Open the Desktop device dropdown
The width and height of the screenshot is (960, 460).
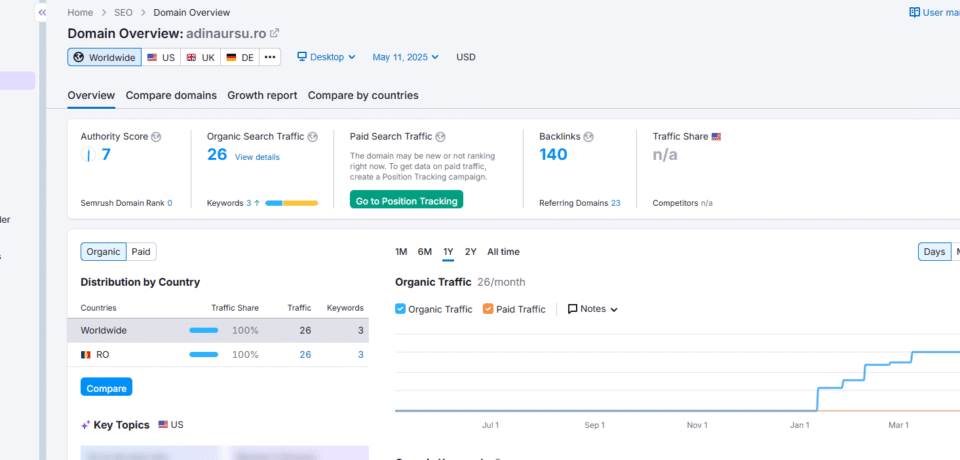pos(326,57)
